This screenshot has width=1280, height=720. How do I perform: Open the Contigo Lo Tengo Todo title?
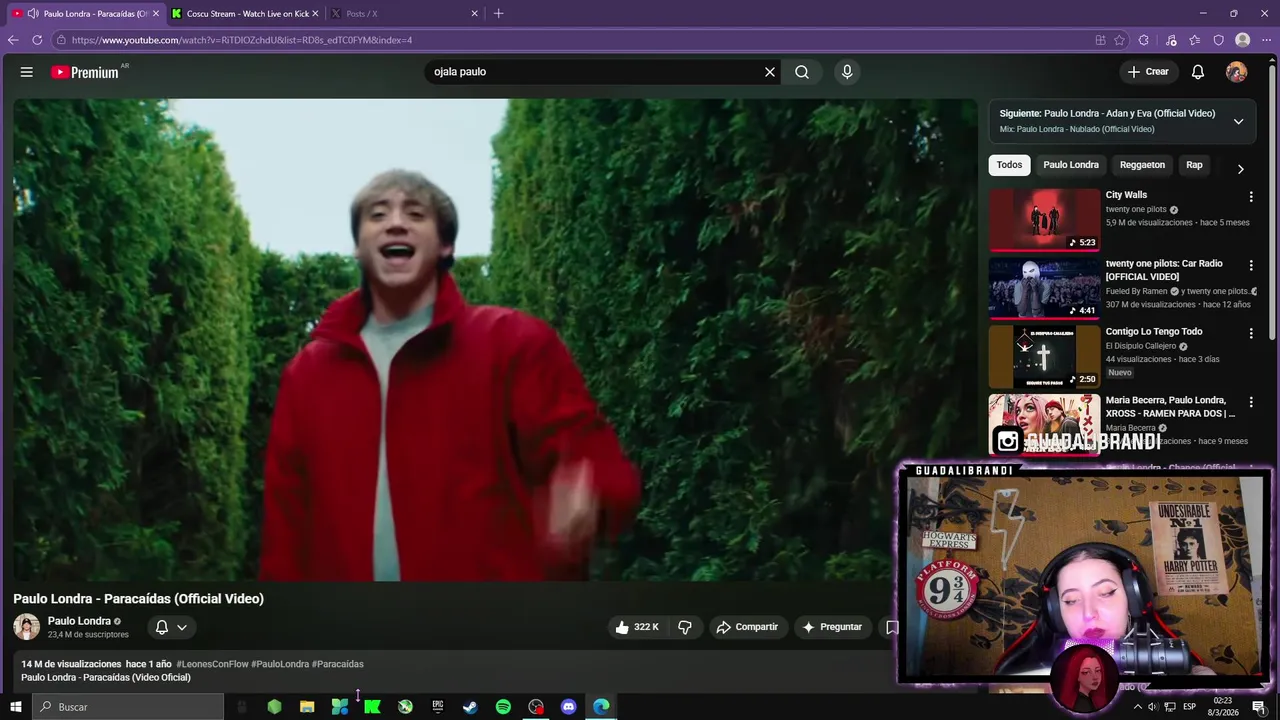point(1154,332)
